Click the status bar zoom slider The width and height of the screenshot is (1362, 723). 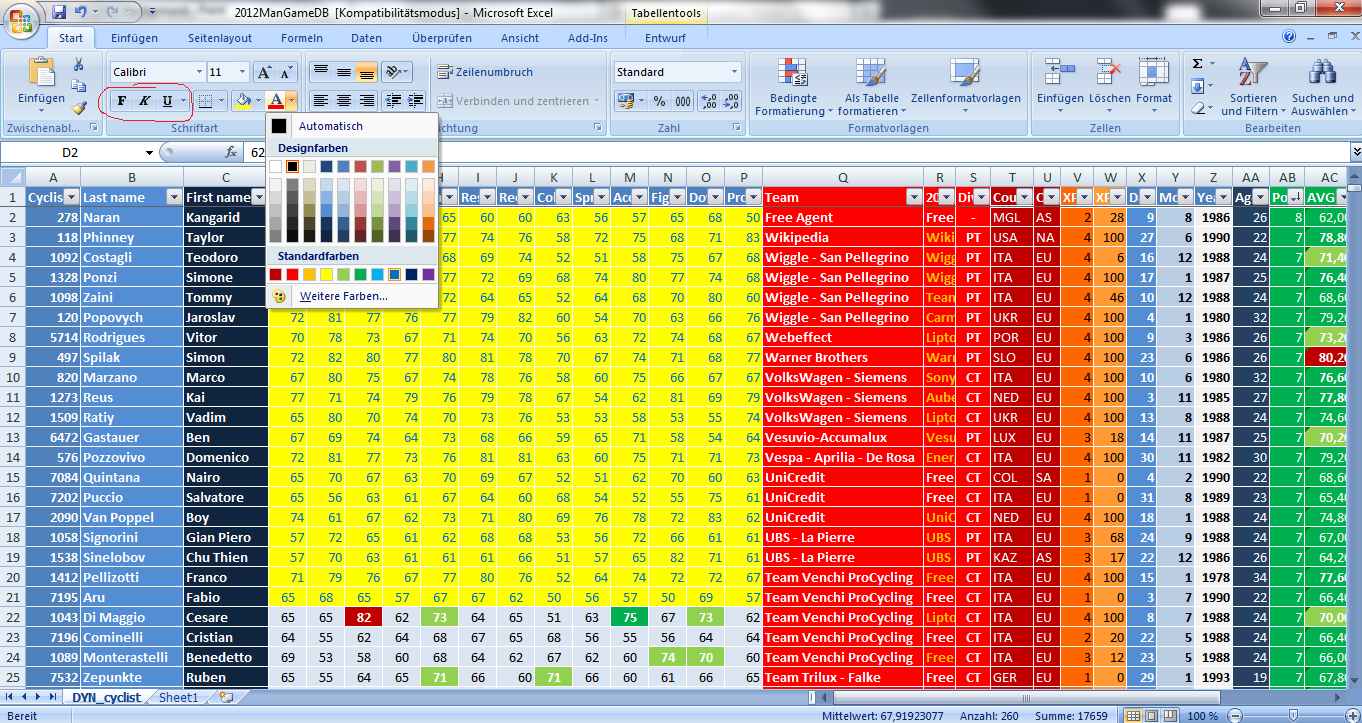coord(1293,715)
